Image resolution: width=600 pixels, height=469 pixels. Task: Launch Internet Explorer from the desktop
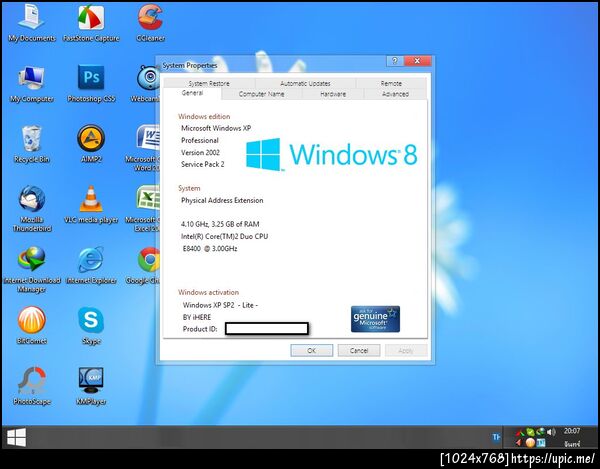[x=91, y=266]
